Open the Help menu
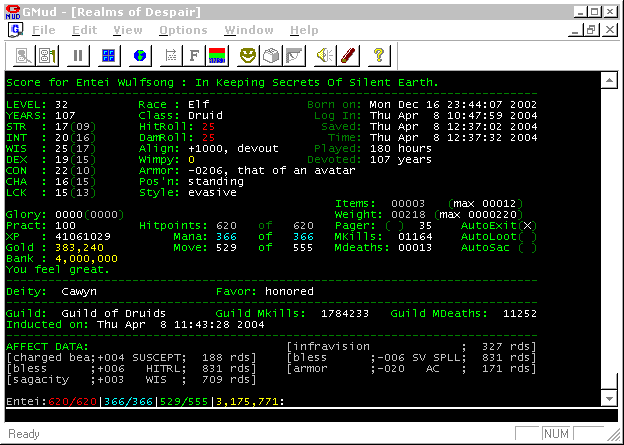Screen dimensions: 624x445 pos(304,30)
